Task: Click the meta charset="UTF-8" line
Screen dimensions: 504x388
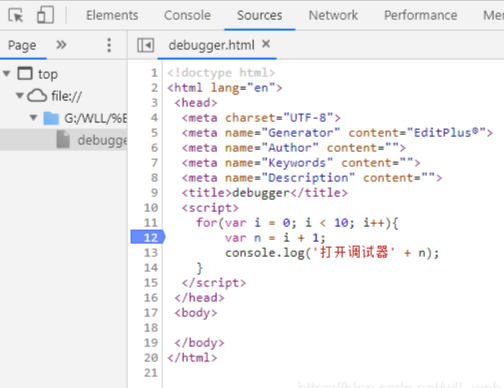Action: tap(261, 118)
